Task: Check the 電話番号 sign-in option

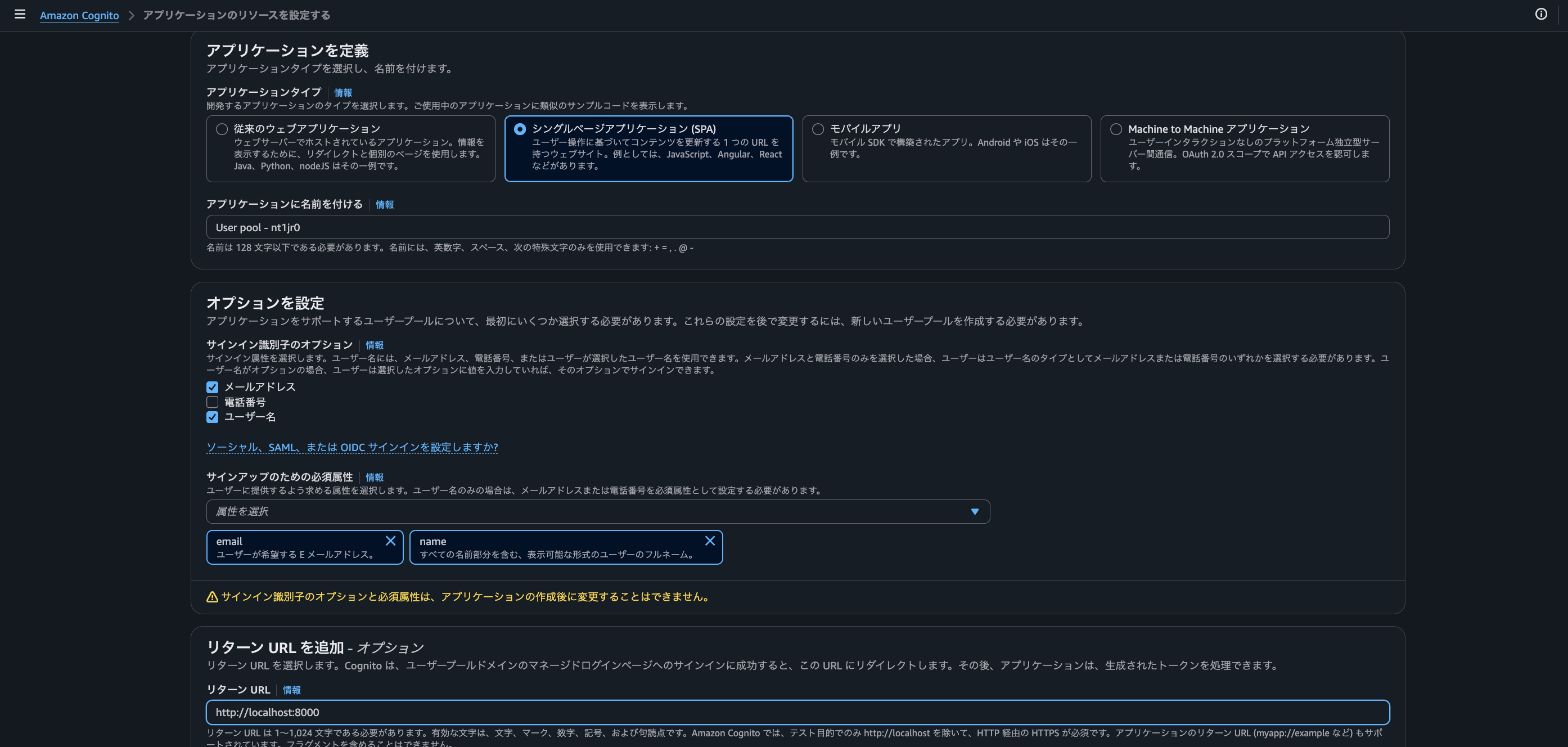Action: pyautogui.click(x=213, y=402)
